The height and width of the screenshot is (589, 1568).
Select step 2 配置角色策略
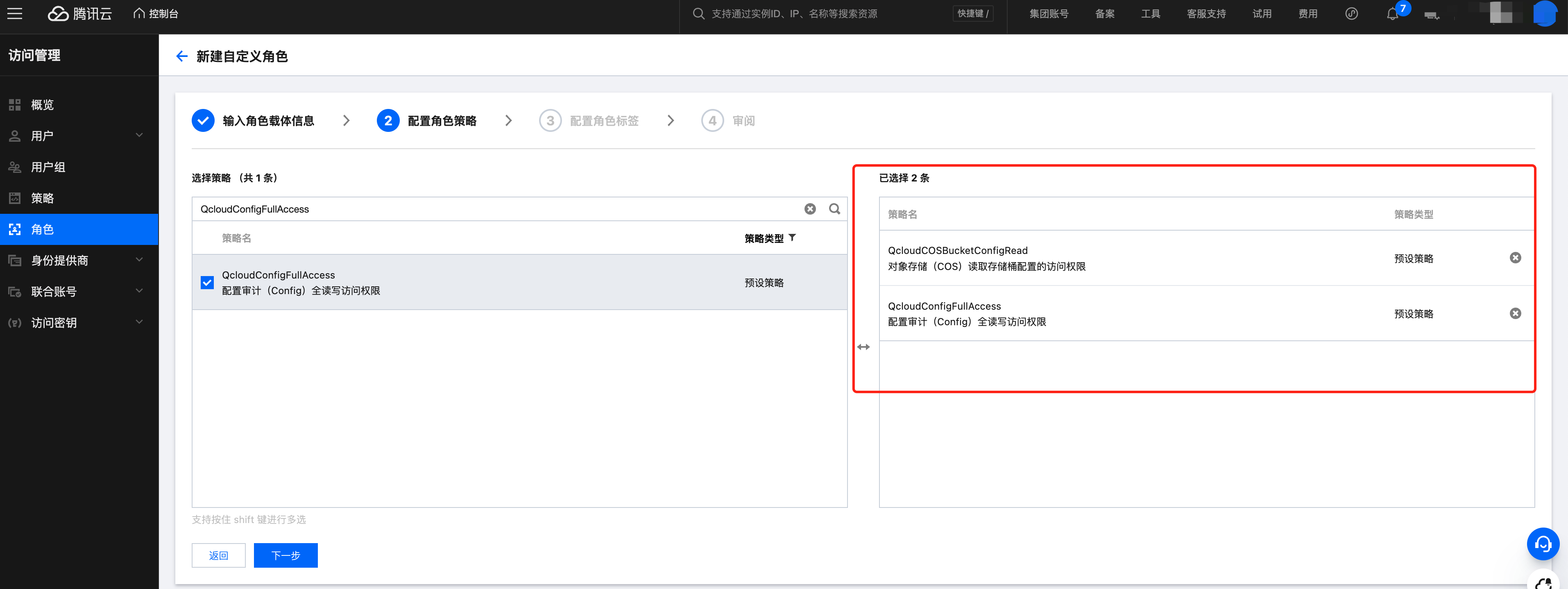426,120
